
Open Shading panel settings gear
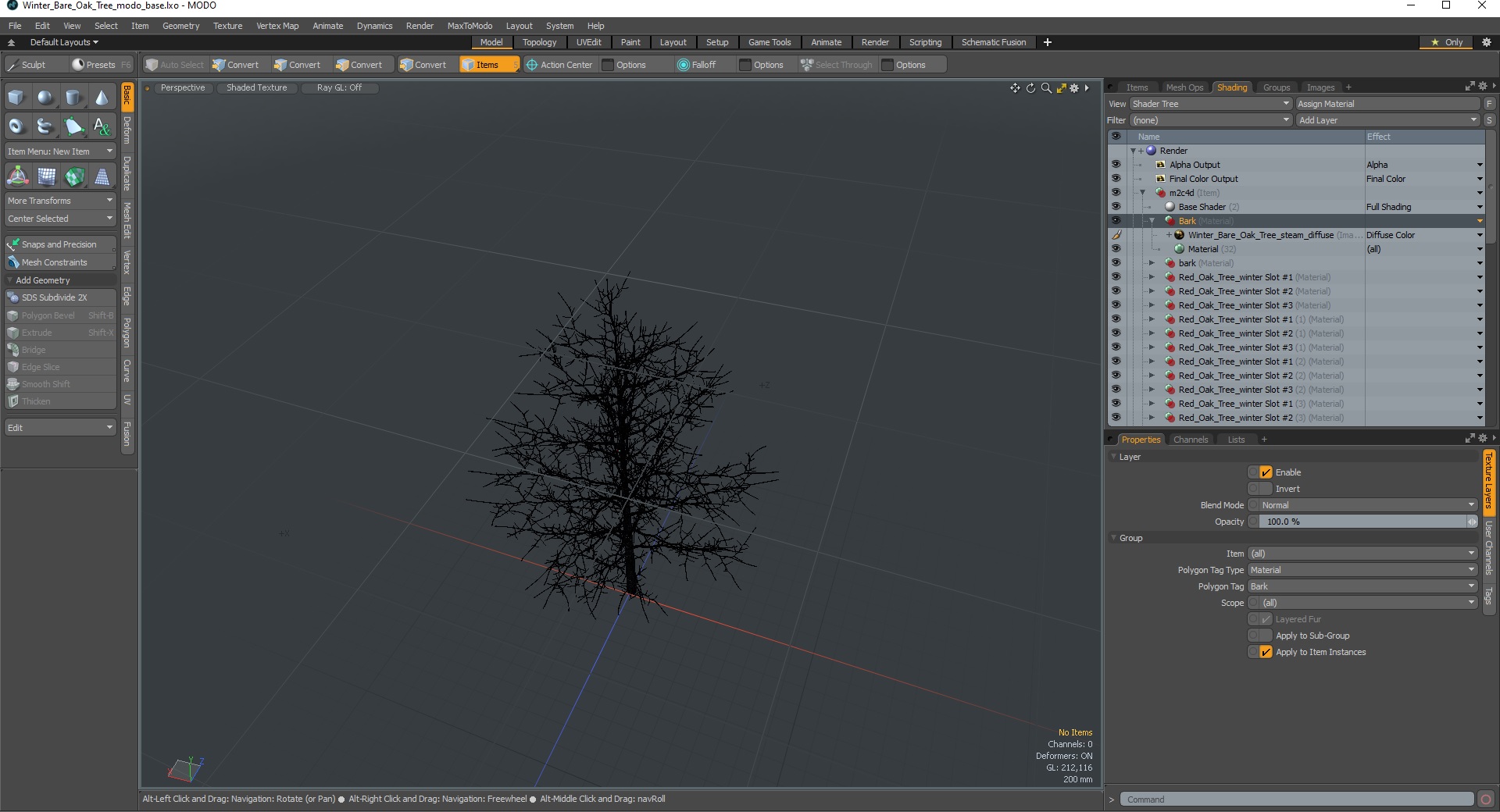click(1482, 87)
